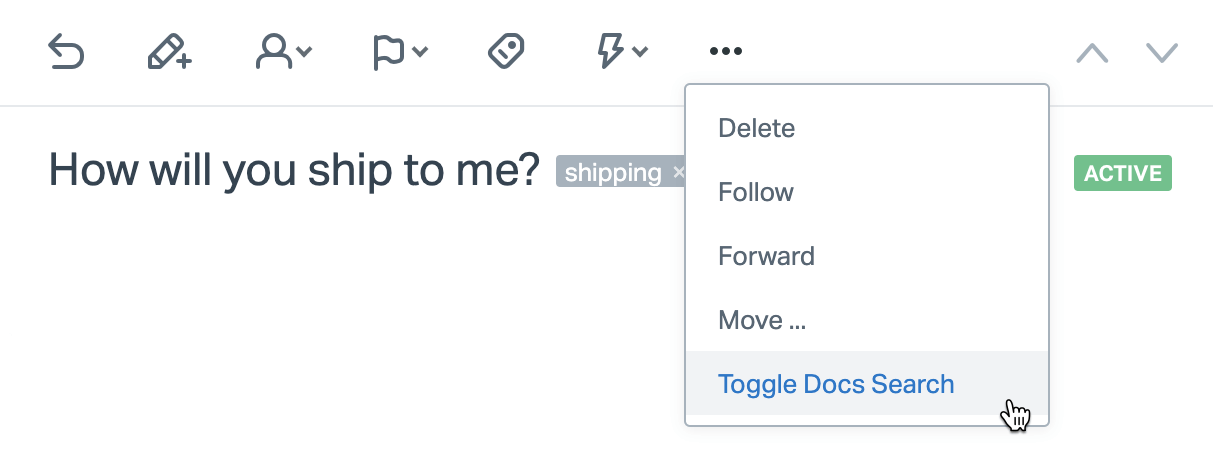
Task: Expand the chevron beside the lightning bolt
Action: click(640, 53)
